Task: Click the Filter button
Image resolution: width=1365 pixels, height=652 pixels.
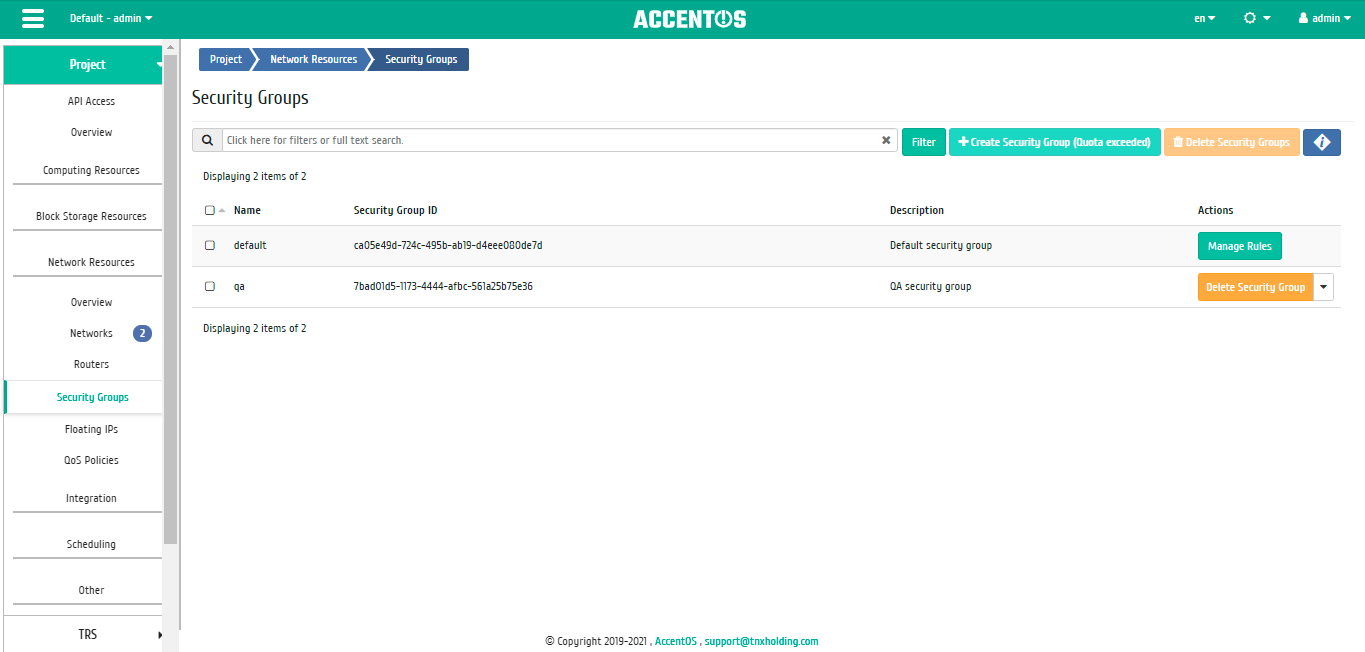Action: click(924, 142)
